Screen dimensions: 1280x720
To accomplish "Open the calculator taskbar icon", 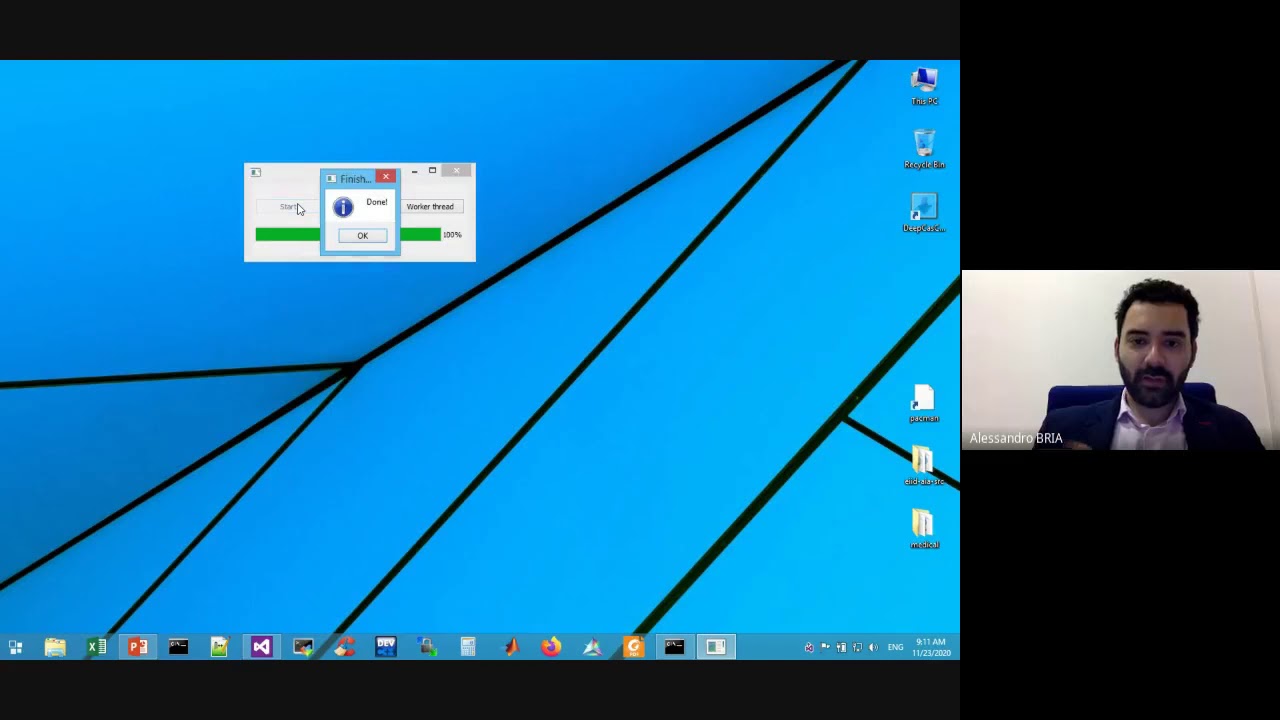I will coord(468,648).
